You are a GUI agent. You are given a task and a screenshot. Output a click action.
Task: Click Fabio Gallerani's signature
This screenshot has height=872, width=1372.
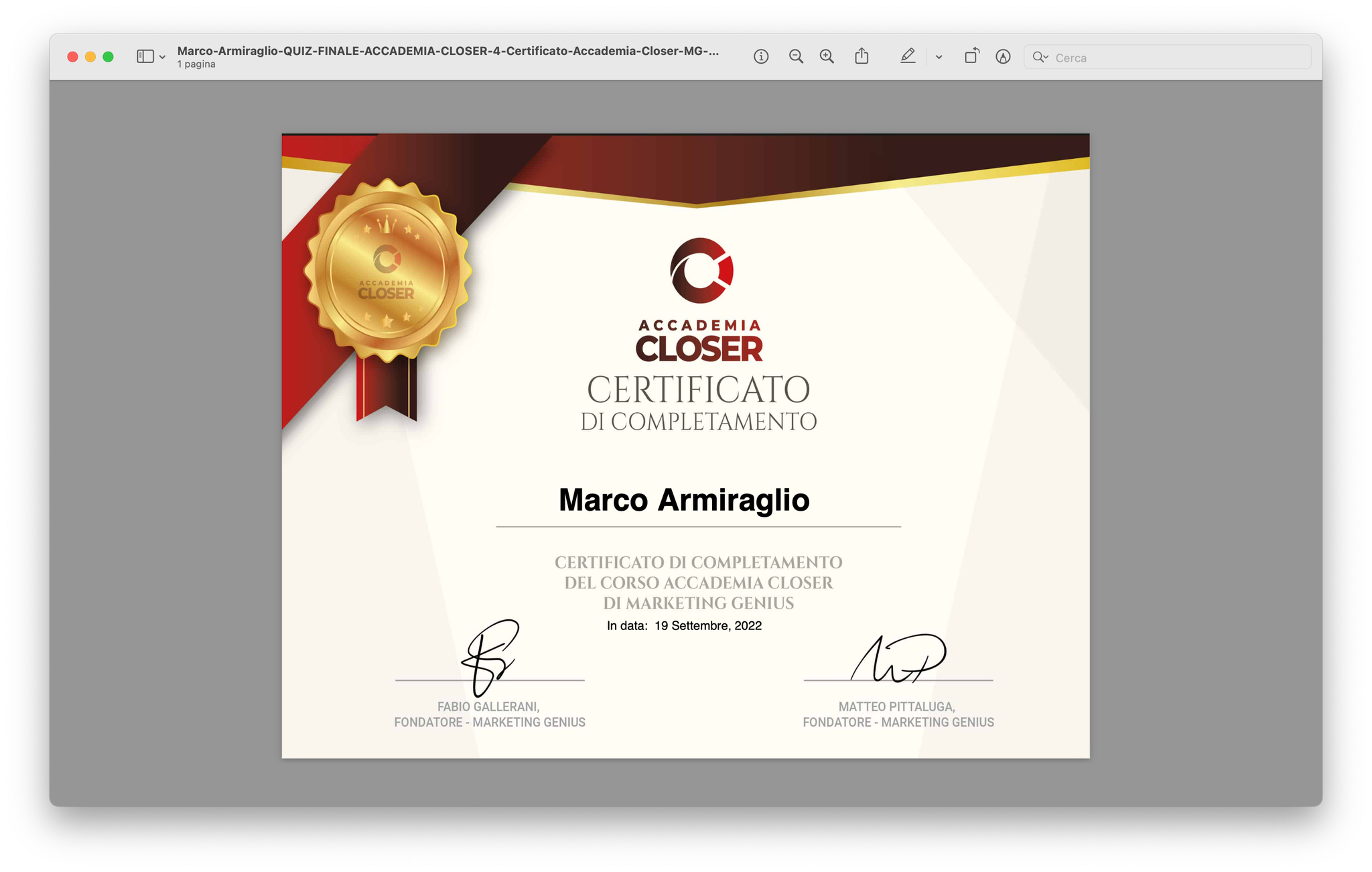click(490, 657)
